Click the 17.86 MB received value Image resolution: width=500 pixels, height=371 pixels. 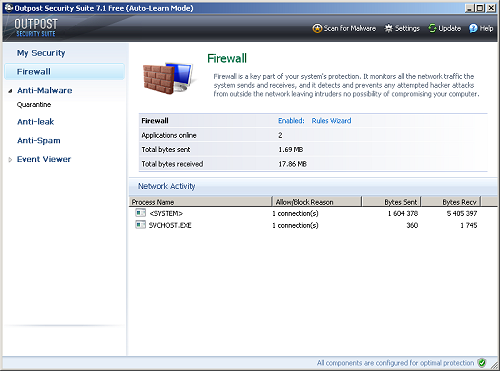click(292, 164)
